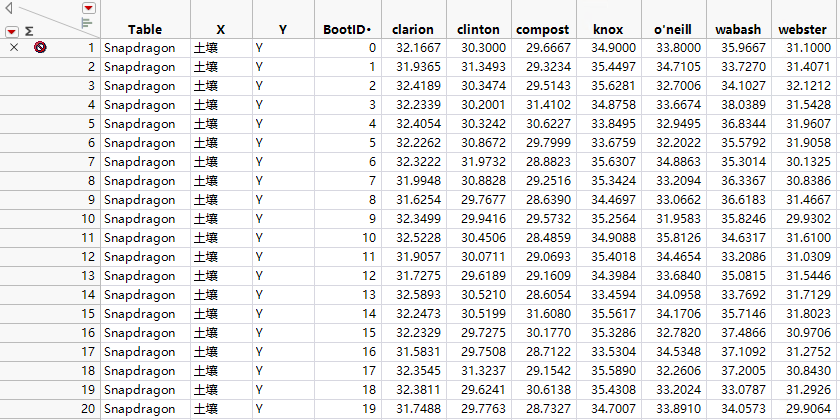This screenshot has height=420, width=840.
Task: Select the clarion column header
Action: click(413, 30)
